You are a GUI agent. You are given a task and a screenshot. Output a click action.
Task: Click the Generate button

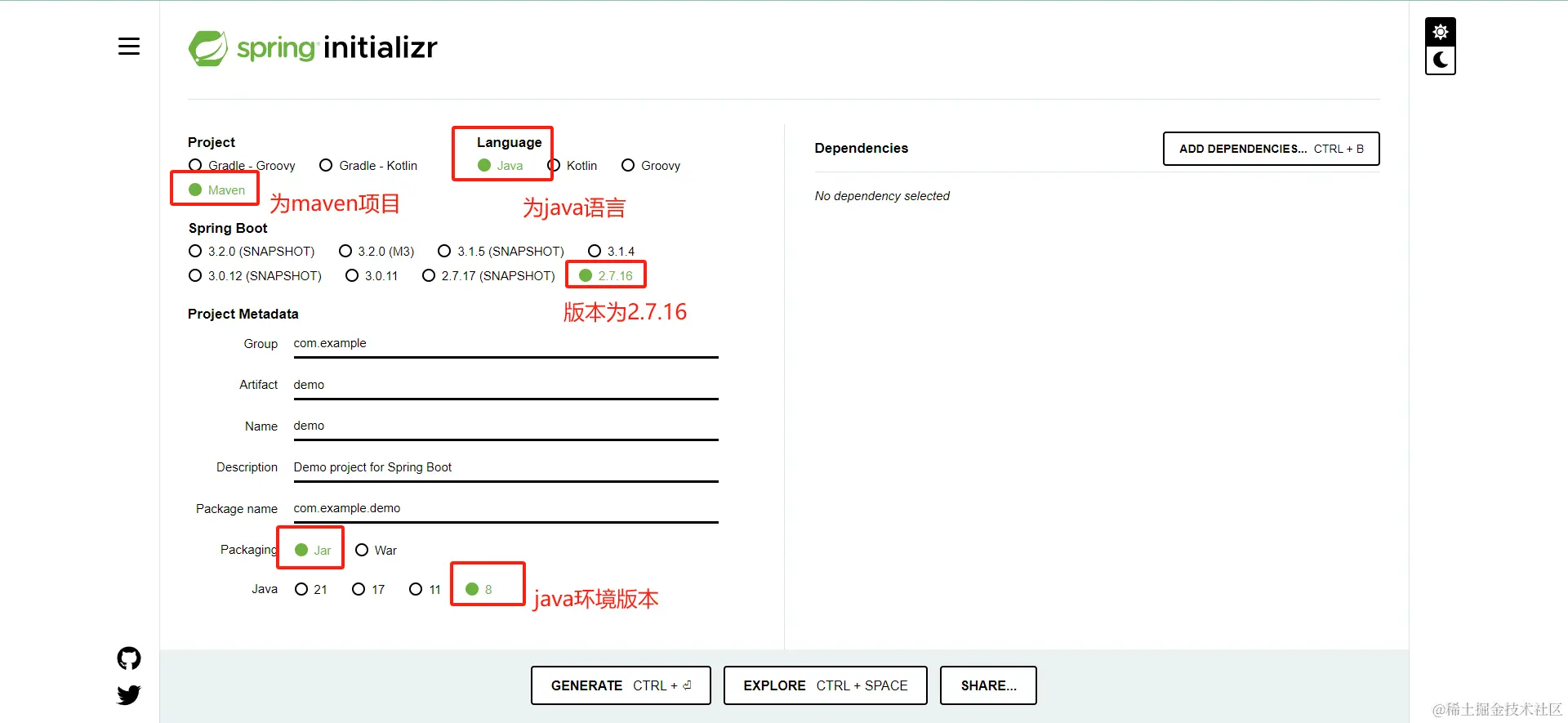621,685
